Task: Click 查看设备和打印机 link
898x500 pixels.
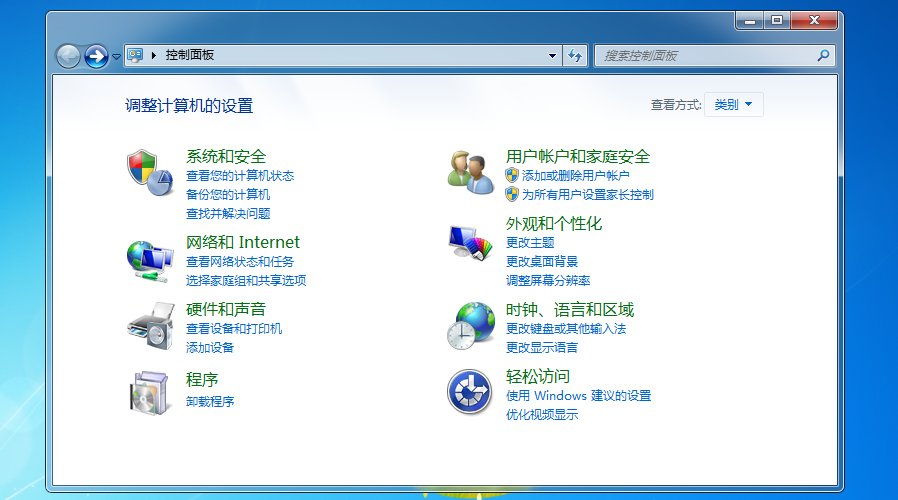Action: [234, 329]
